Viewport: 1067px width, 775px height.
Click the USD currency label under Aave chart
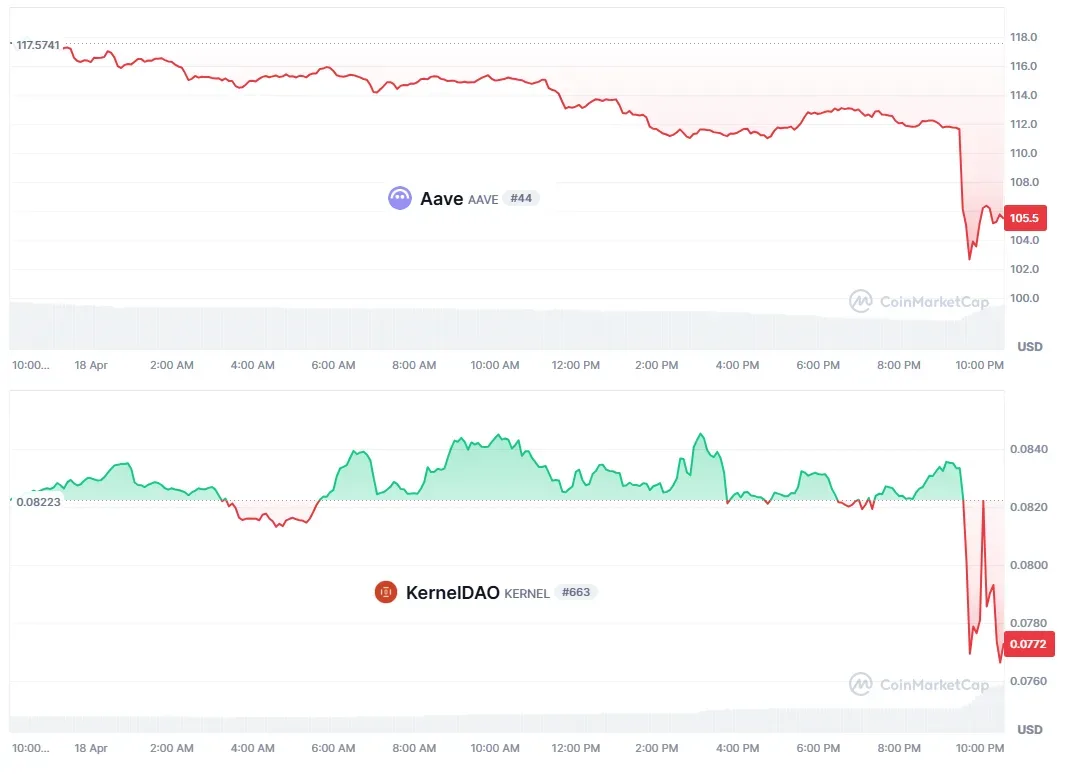(1030, 347)
